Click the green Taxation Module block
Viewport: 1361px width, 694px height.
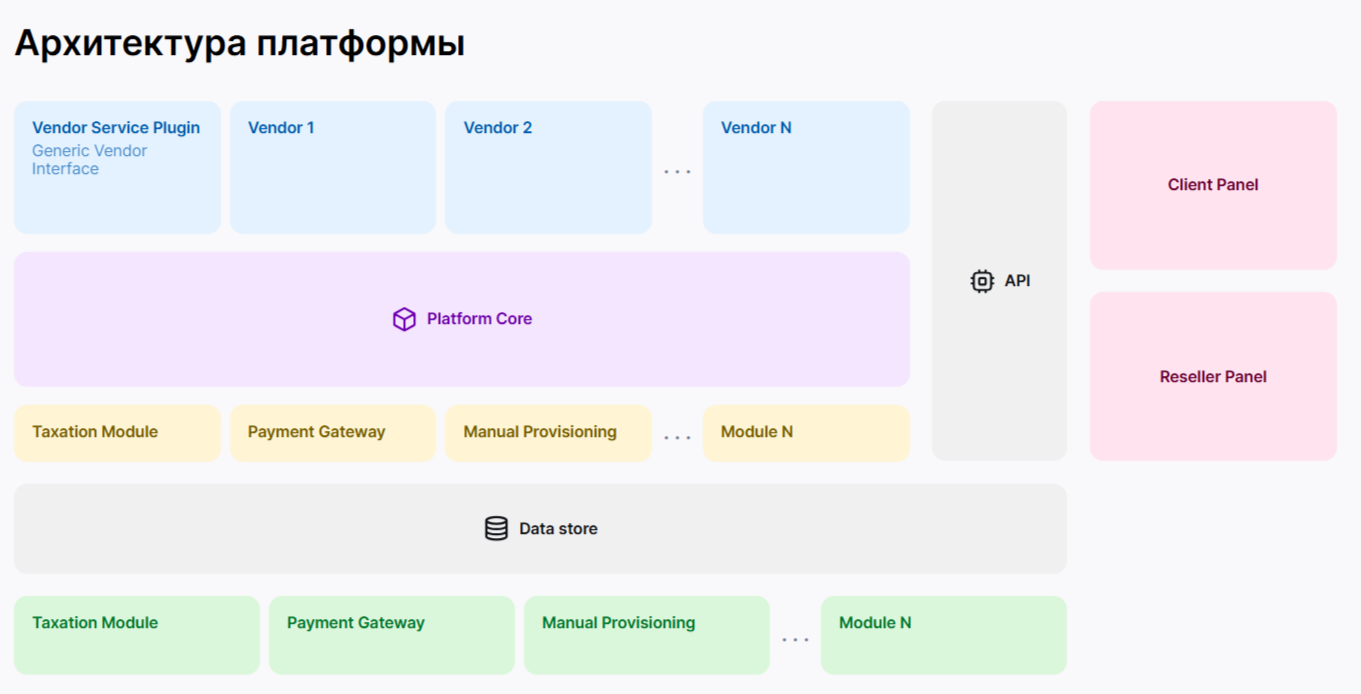(136, 635)
